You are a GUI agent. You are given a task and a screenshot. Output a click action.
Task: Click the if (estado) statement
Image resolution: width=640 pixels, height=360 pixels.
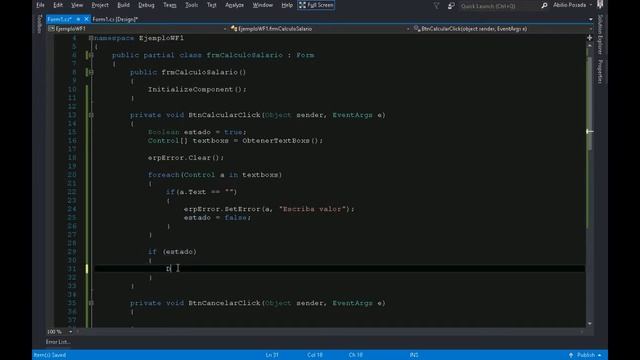(172, 252)
